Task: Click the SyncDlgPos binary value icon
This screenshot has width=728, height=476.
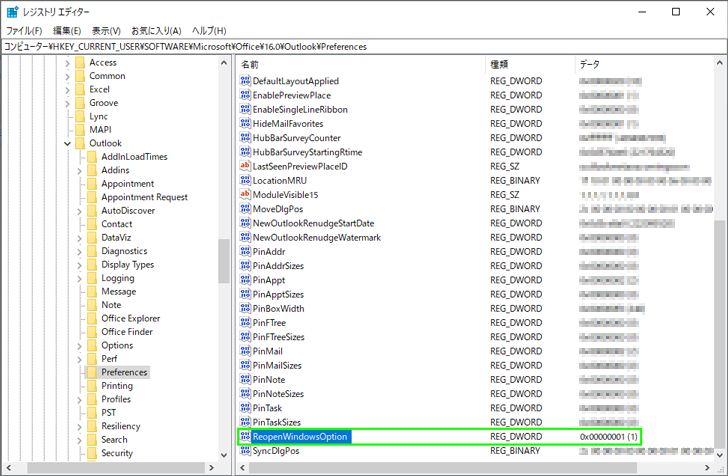Action: point(245,450)
